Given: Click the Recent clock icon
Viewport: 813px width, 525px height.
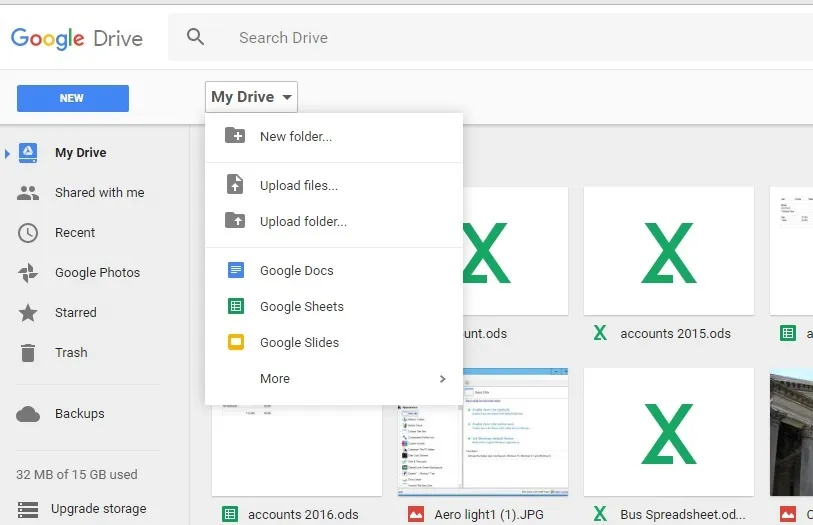Looking at the screenshot, I should click(28, 233).
